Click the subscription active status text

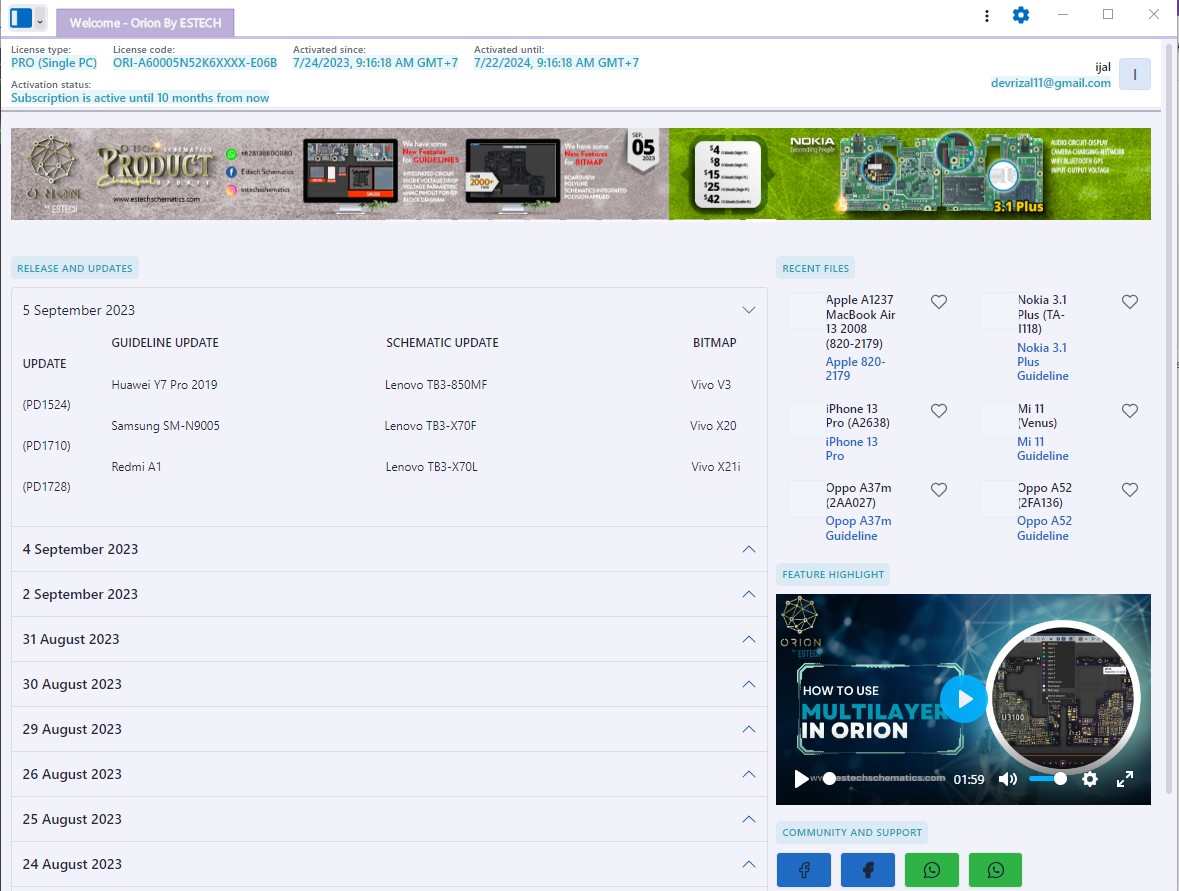click(140, 98)
